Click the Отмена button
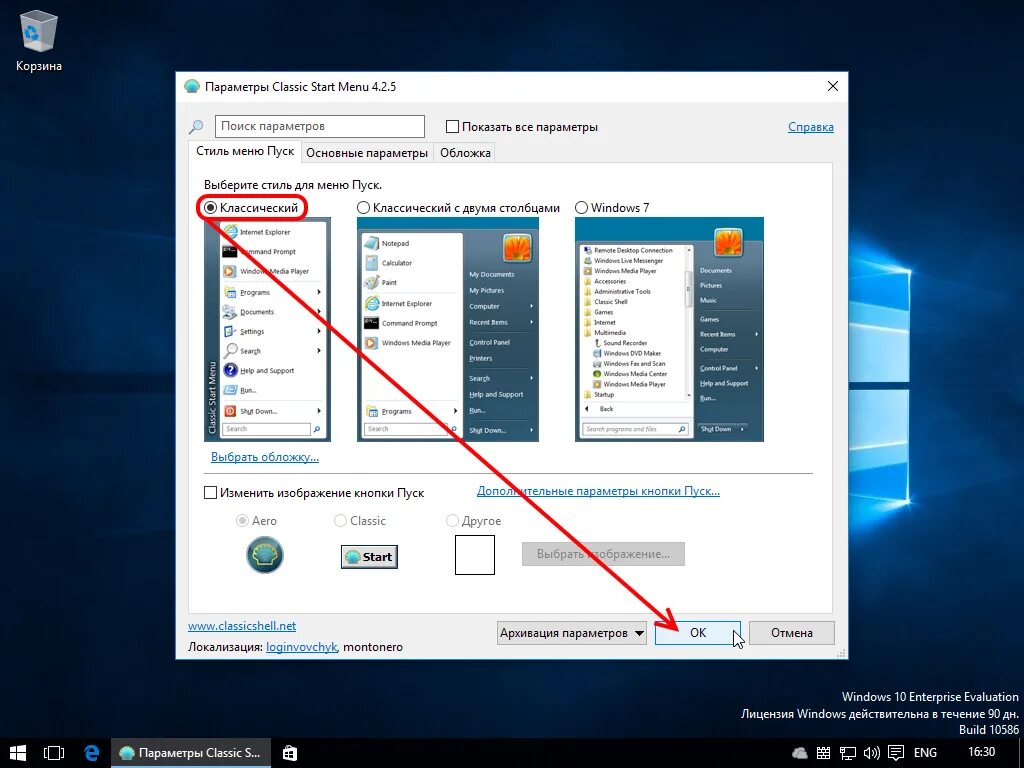1024x768 pixels. click(792, 633)
